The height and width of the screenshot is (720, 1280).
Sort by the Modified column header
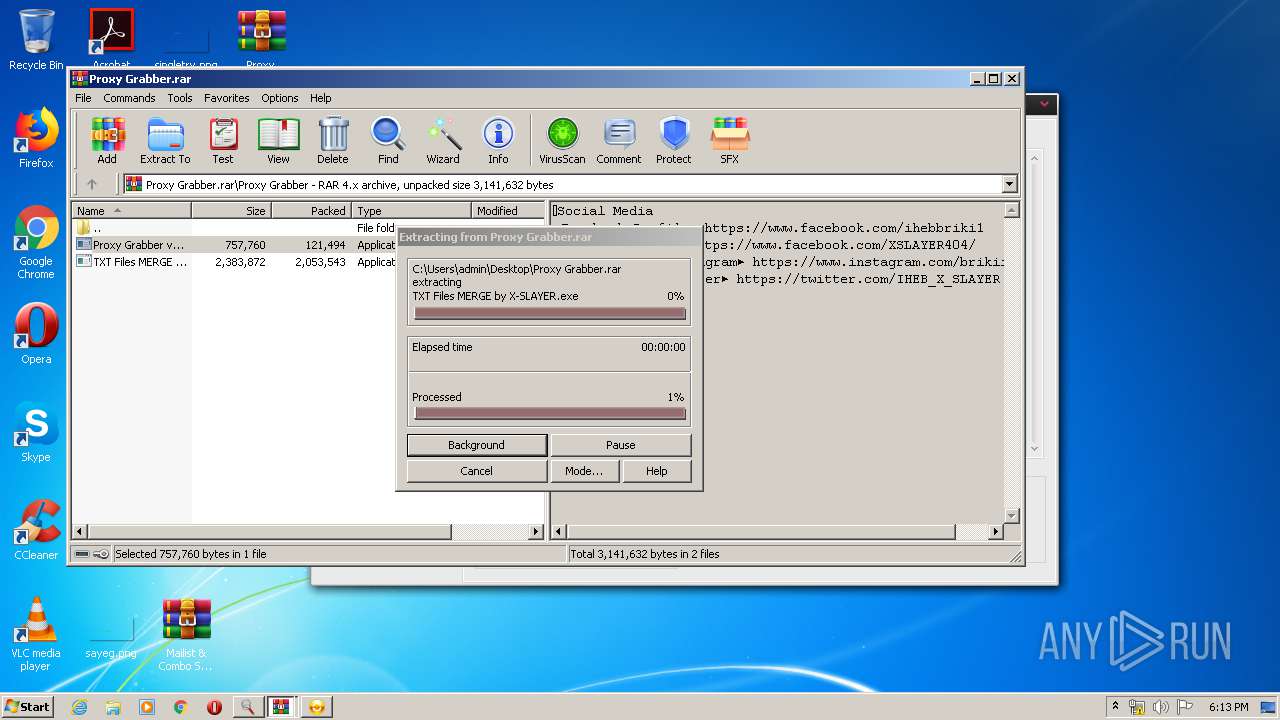(x=507, y=211)
